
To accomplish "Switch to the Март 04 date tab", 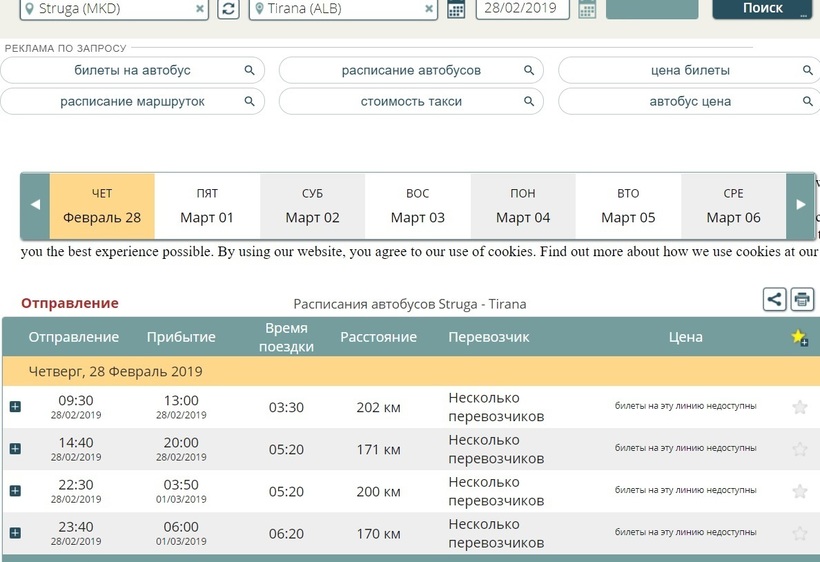I will [522, 206].
